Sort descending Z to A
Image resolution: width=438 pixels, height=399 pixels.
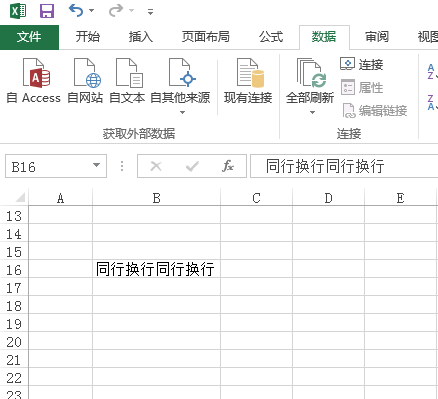tap(432, 102)
